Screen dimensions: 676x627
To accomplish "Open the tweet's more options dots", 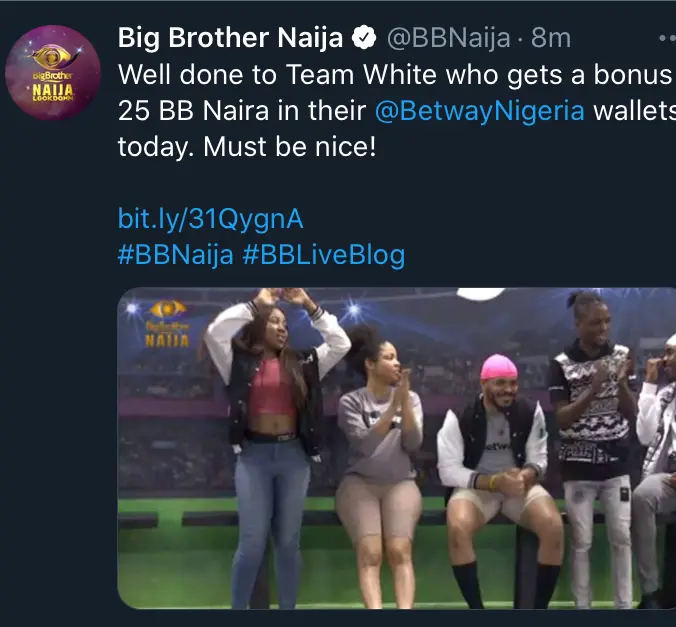I will click(x=666, y=39).
